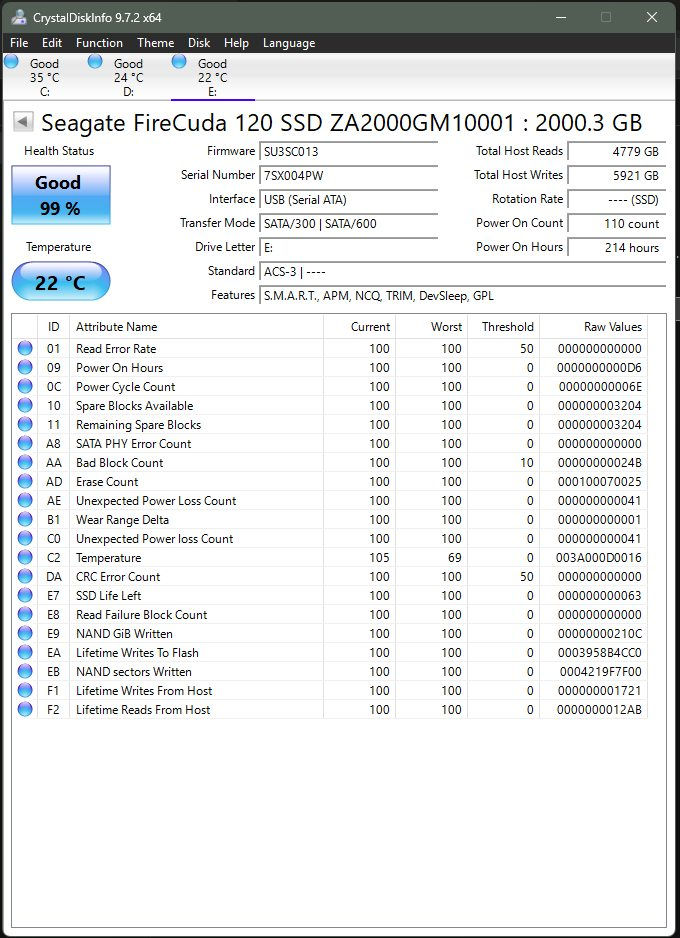The height and width of the screenshot is (938, 680).
Task: Click current value 105 in Temperature row
Action: (380, 558)
